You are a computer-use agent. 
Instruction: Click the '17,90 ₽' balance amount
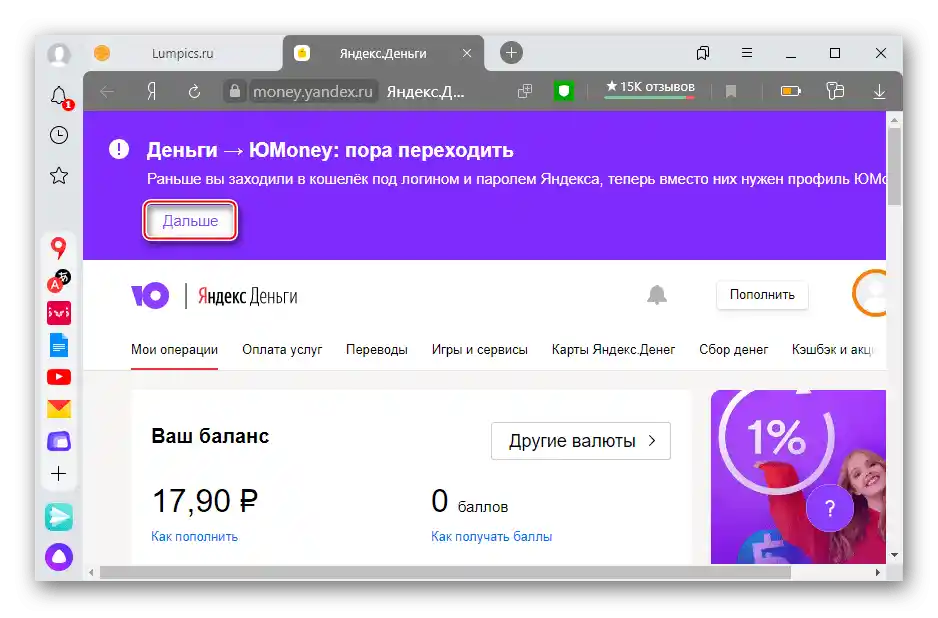[205, 501]
